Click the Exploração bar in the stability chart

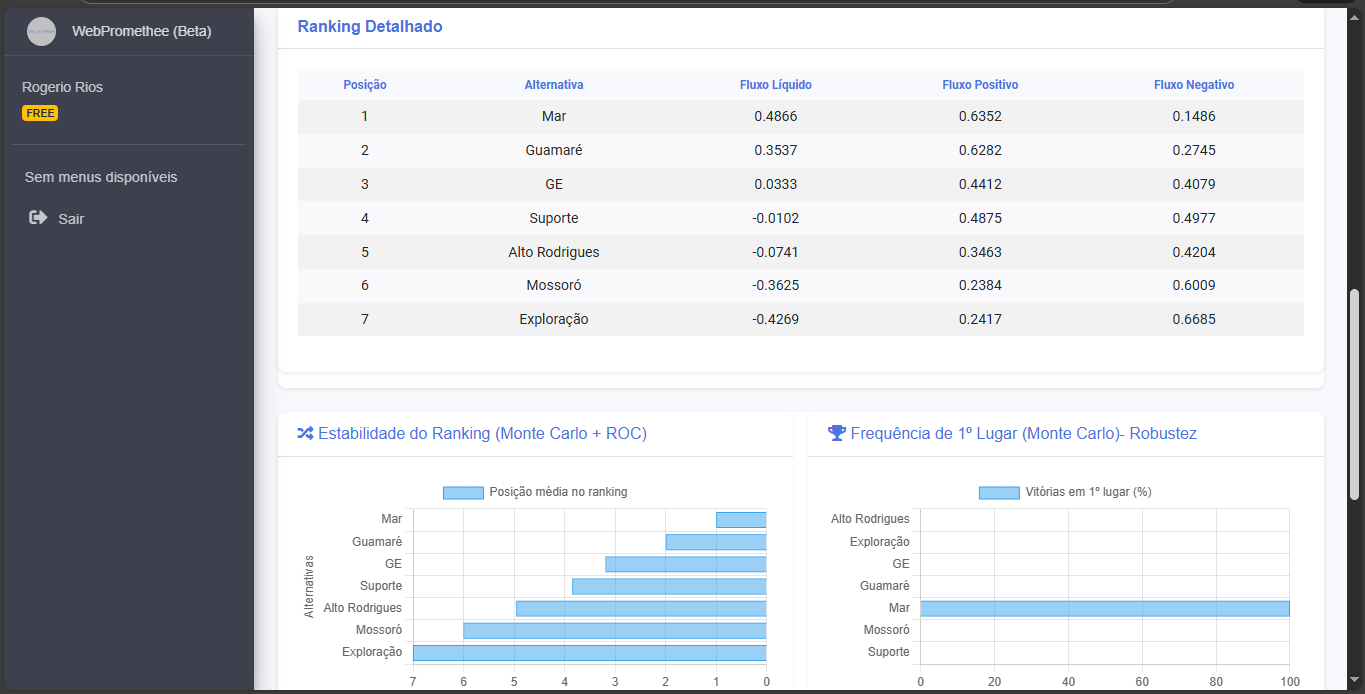589,653
